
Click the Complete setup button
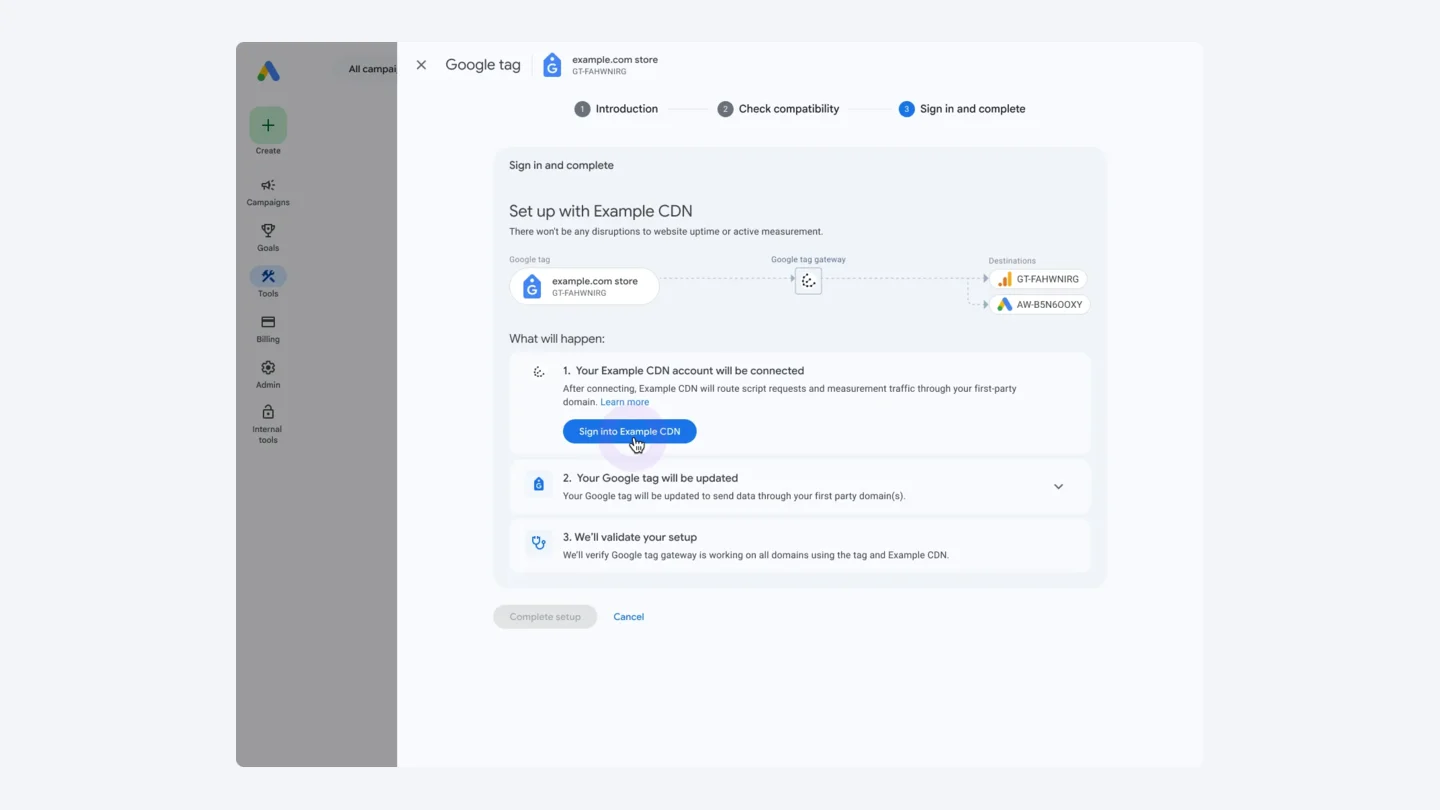coord(545,617)
